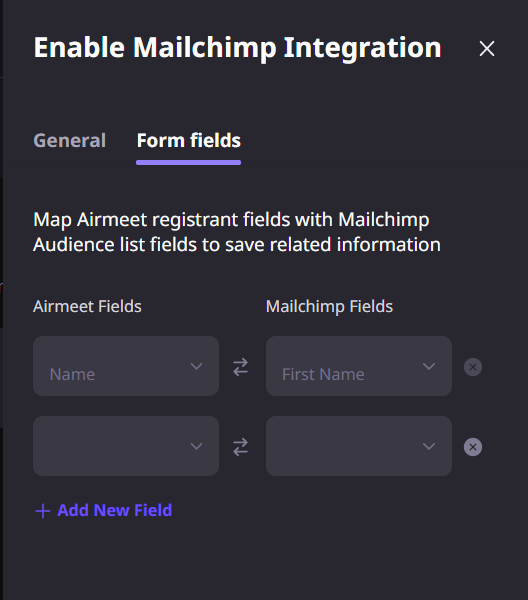The height and width of the screenshot is (600, 528).
Task: Close the Mailchimp Integration dialog
Action: [487, 49]
